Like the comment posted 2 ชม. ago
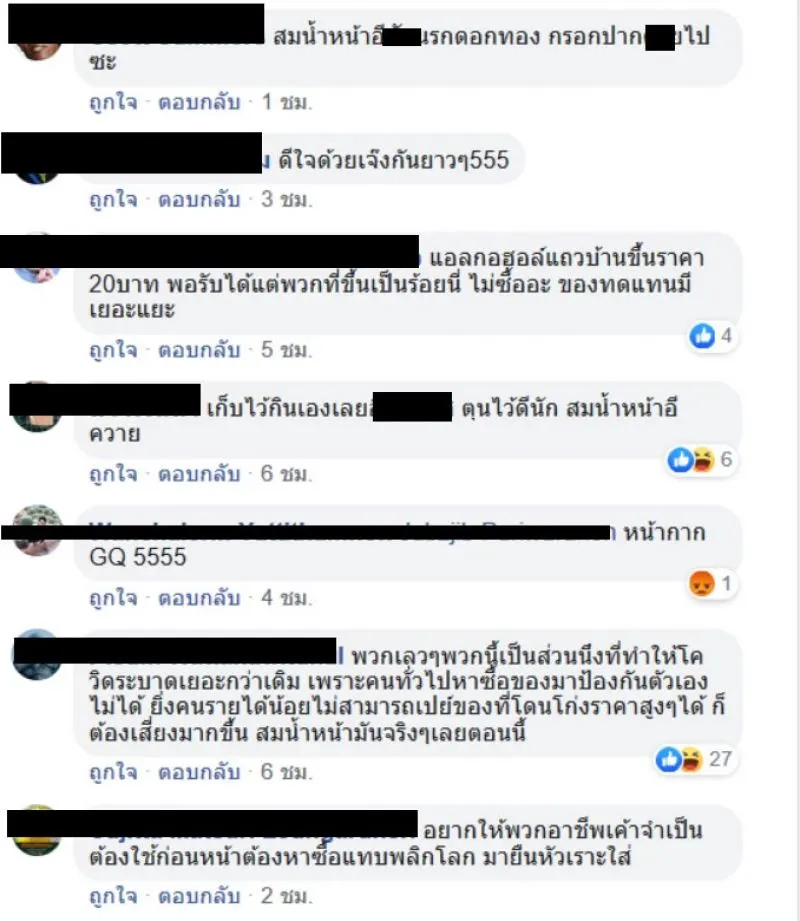This screenshot has width=800, height=921. pos(113,896)
